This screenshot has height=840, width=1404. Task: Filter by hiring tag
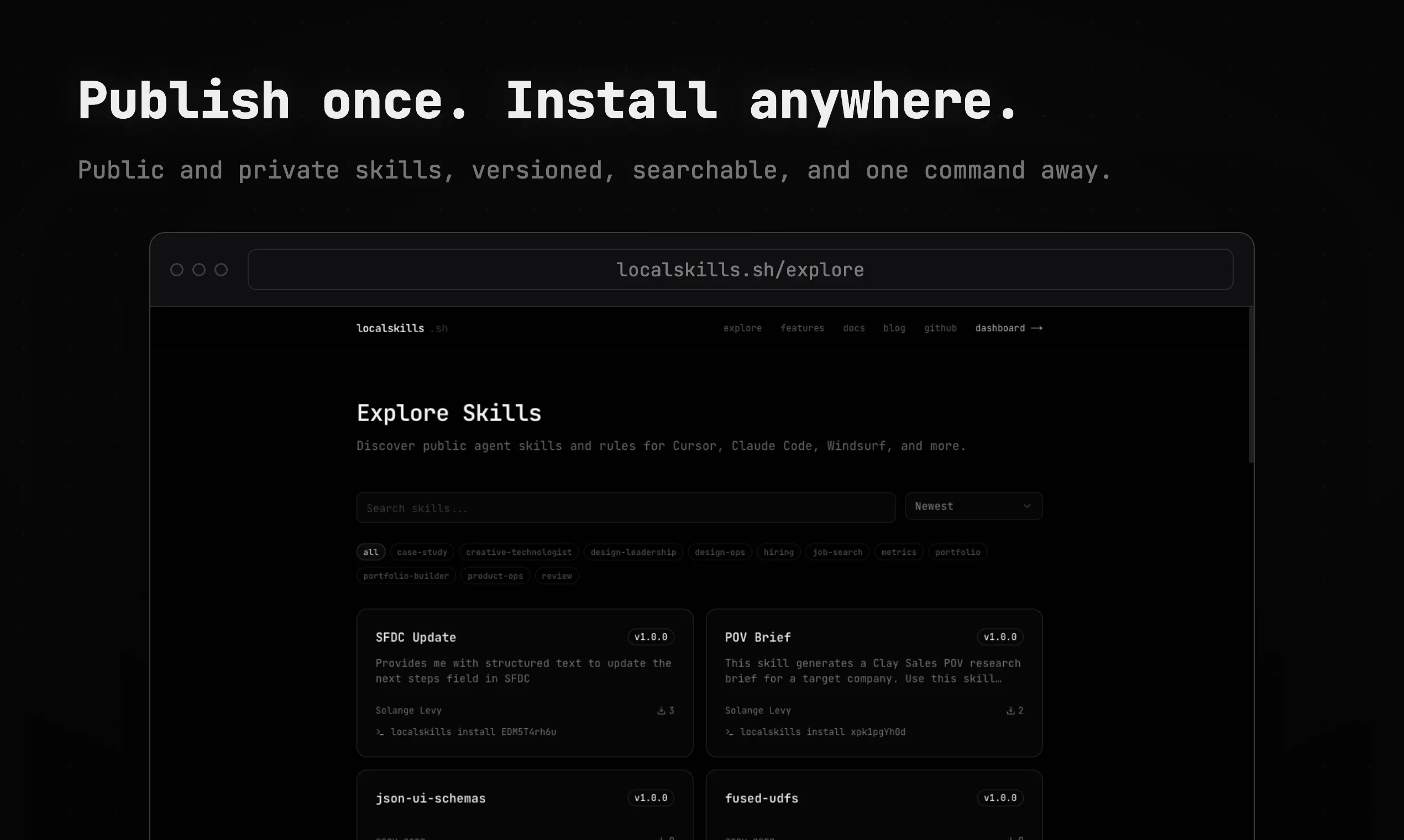click(778, 552)
